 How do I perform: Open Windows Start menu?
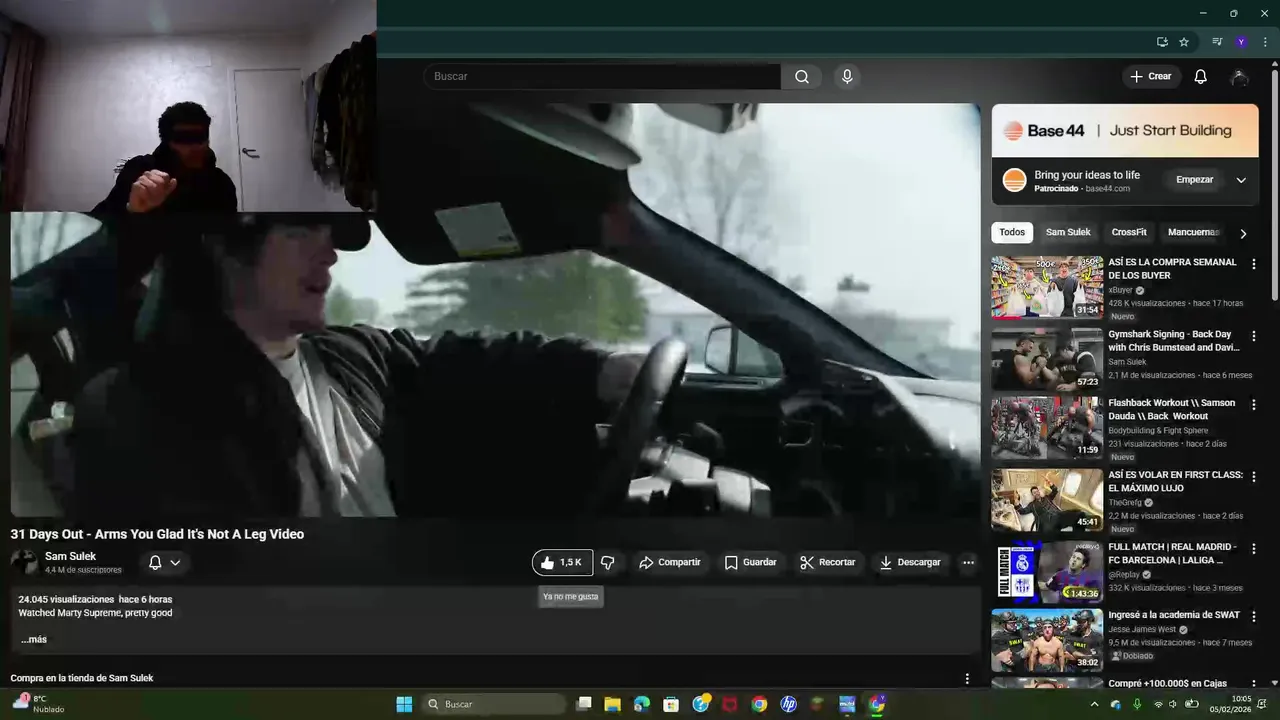pos(404,704)
